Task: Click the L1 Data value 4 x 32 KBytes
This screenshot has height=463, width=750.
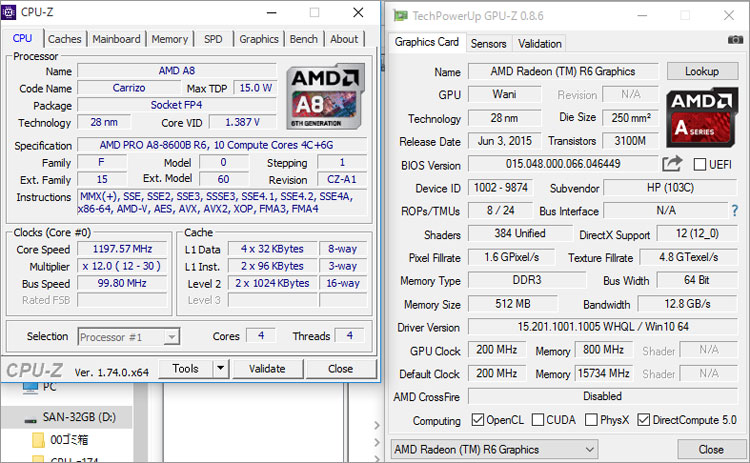Action: [x=272, y=249]
